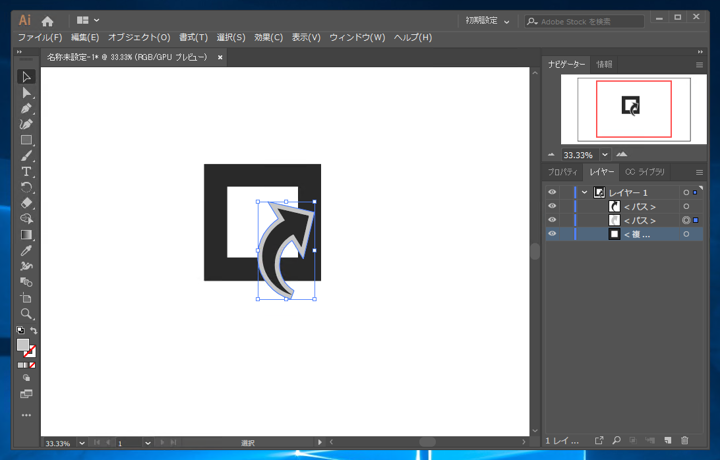Go to the Home screen
The width and height of the screenshot is (720, 460).
pyautogui.click(x=47, y=21)
